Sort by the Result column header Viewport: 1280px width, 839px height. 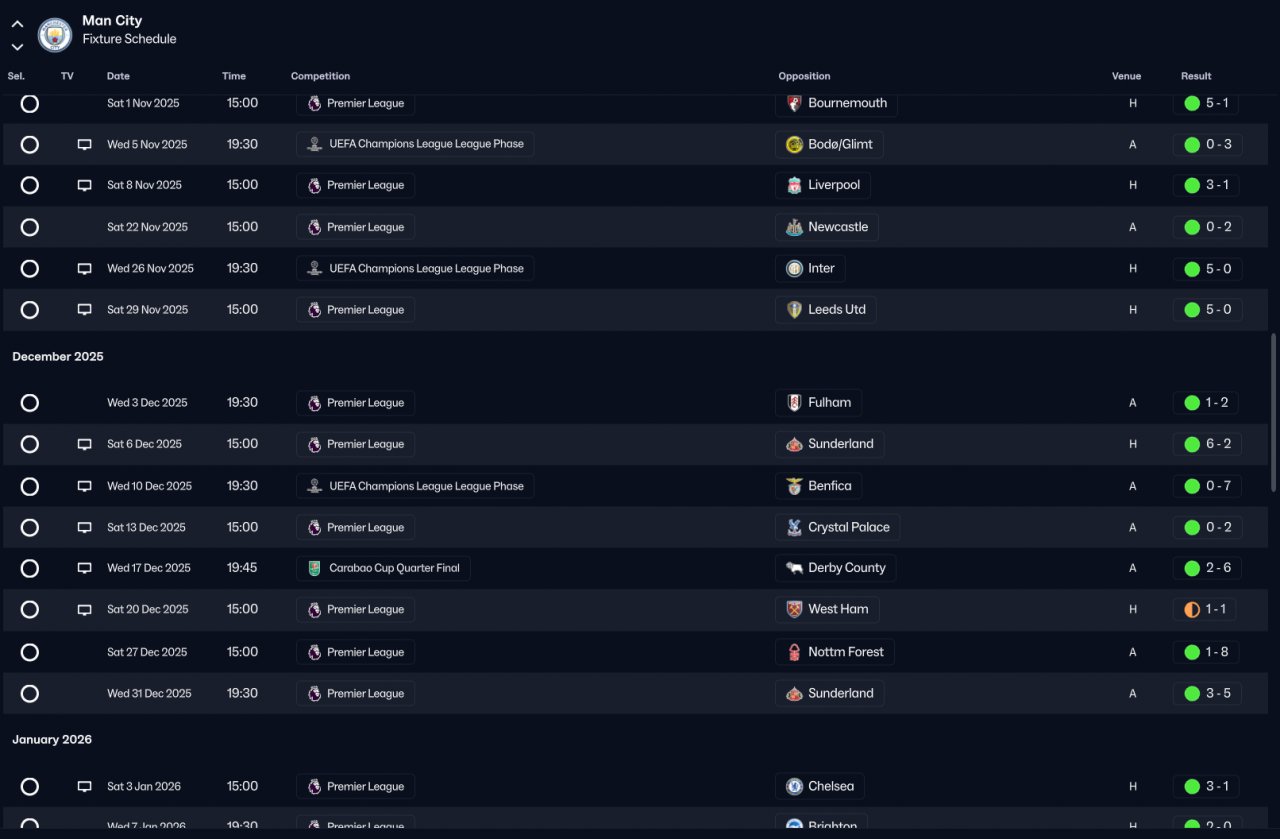(x=1196, y=76)
